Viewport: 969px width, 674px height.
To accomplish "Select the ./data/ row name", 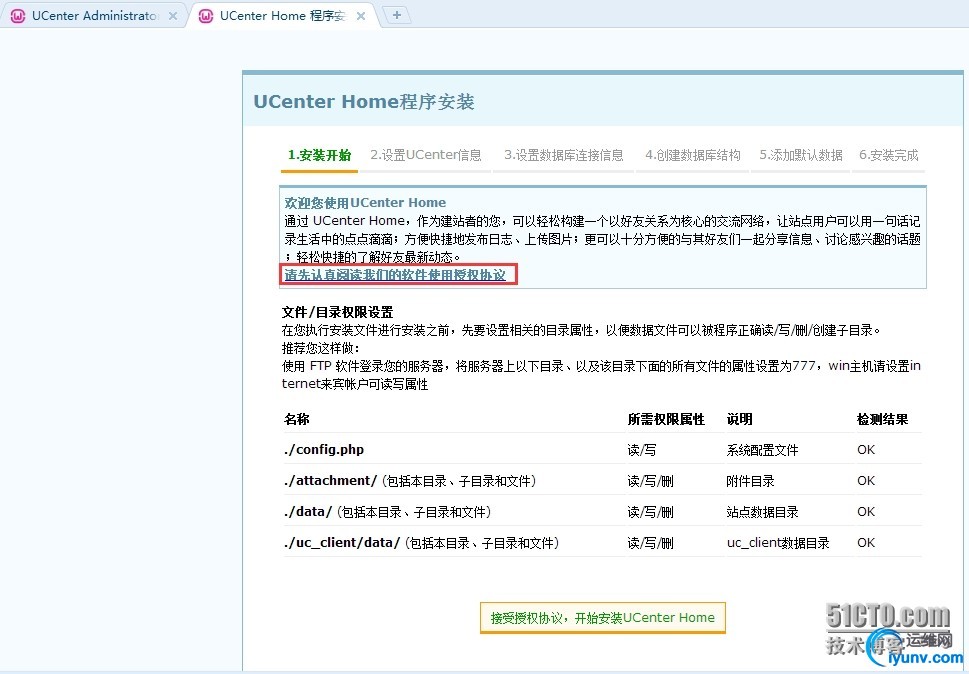I will point(308,512).
